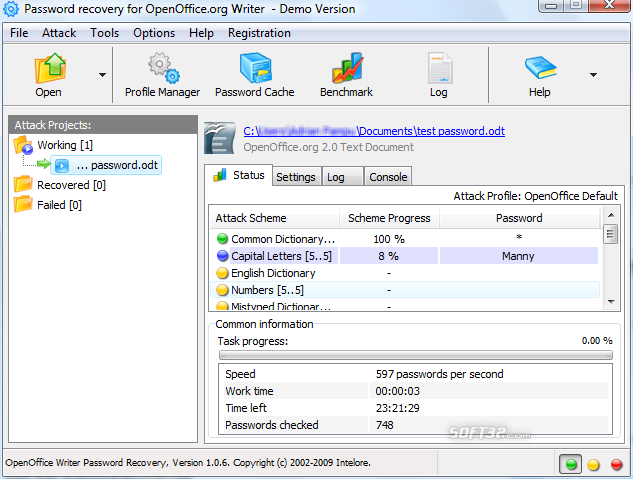Open the Help menu
633x479 pixels.
point(201,33)
